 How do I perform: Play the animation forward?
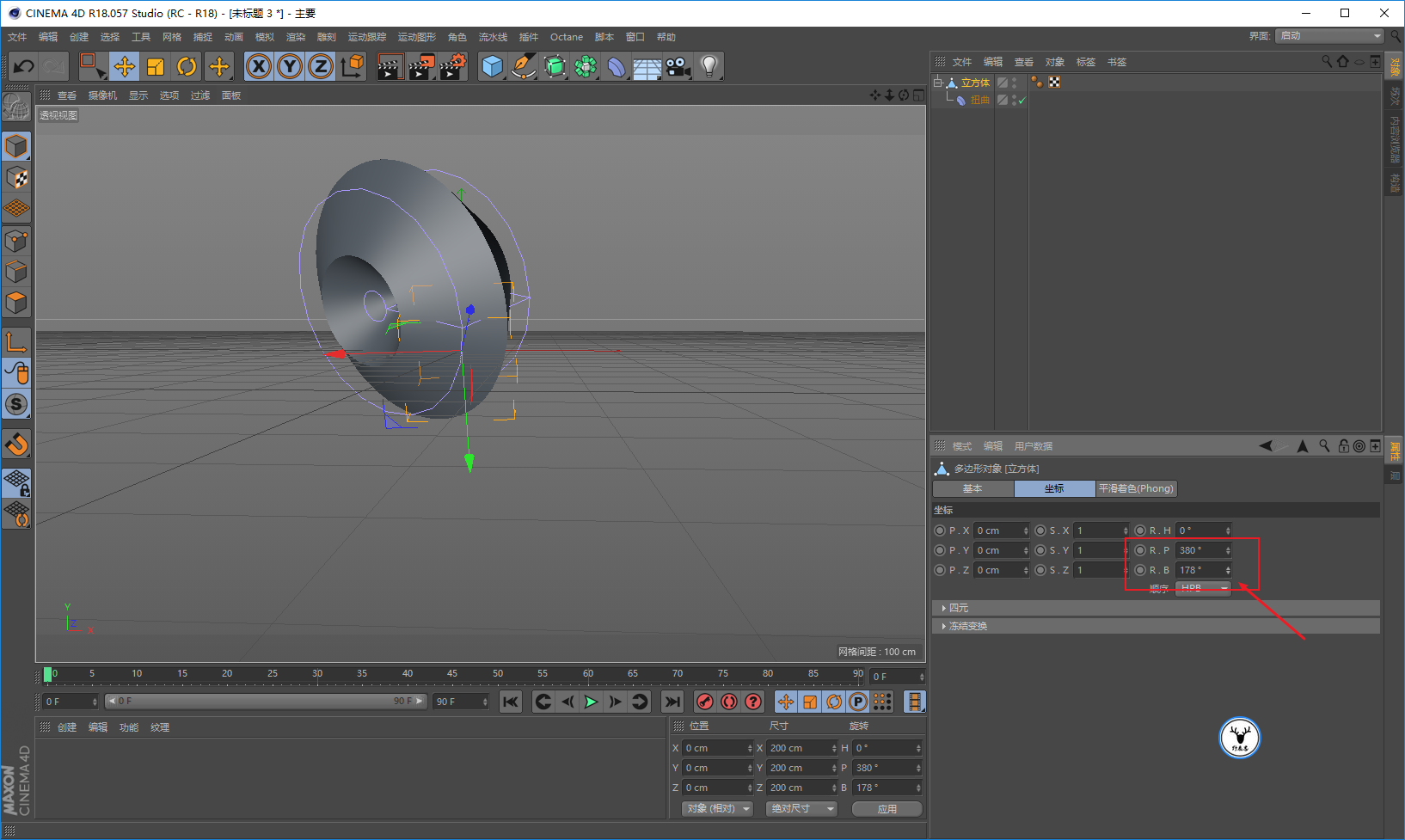click(592, 702)
